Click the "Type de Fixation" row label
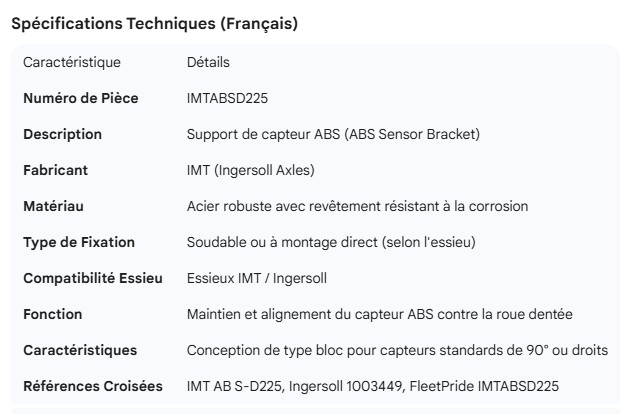631x414 pixels. 79,242
